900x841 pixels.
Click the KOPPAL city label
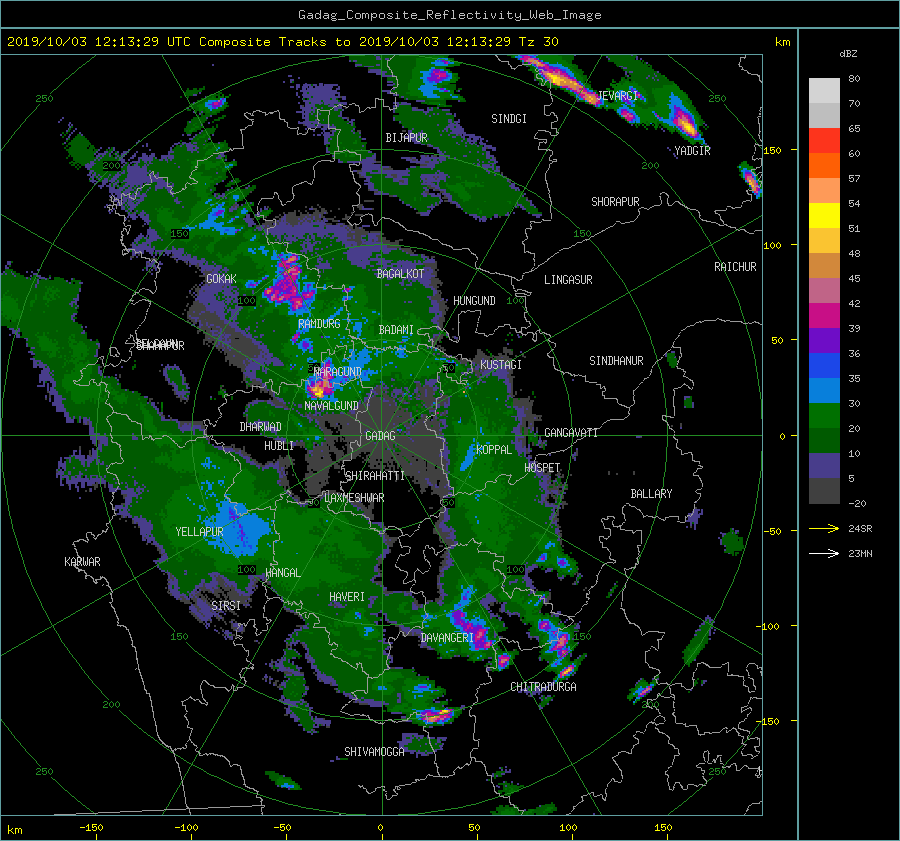pyautogui.click(x=494, y=450)
